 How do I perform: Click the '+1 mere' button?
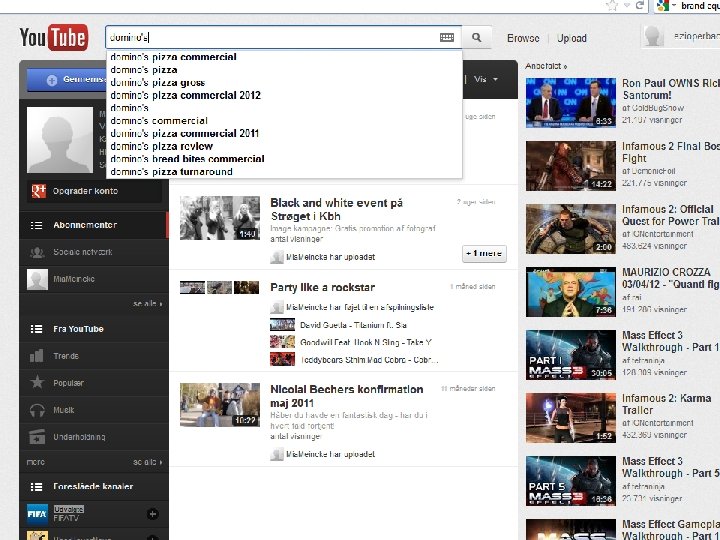(x=484, y=253)
